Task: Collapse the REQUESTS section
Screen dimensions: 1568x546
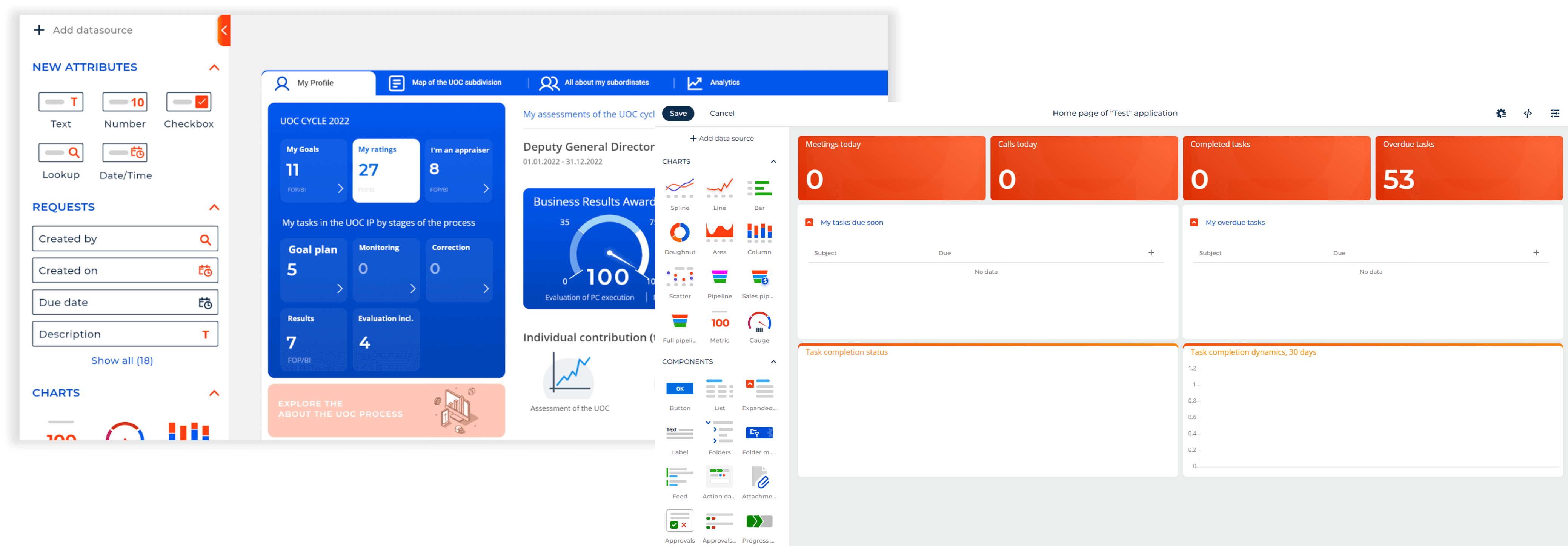Action: [214, 208]
